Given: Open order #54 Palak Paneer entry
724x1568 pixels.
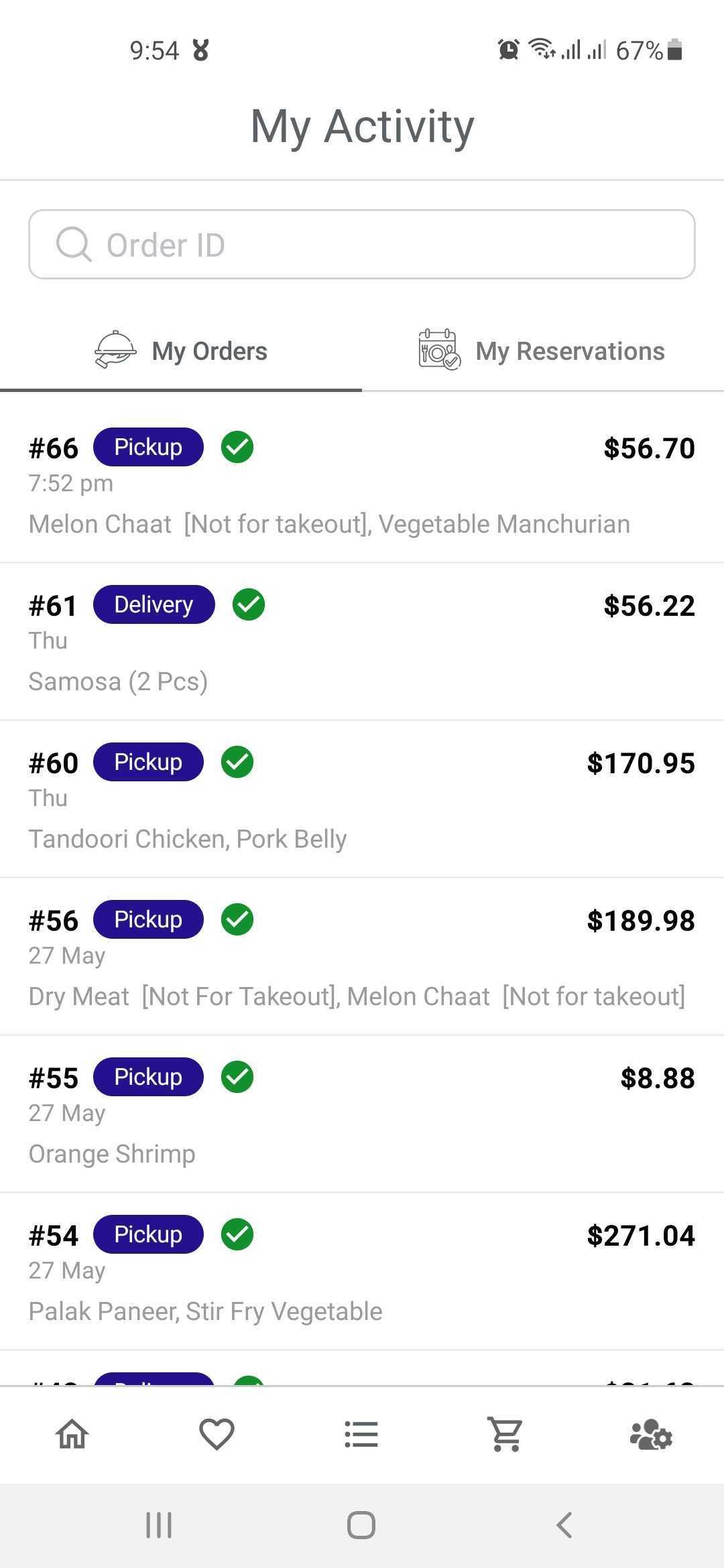Looking at the screenshot, I should (362, 1272).
